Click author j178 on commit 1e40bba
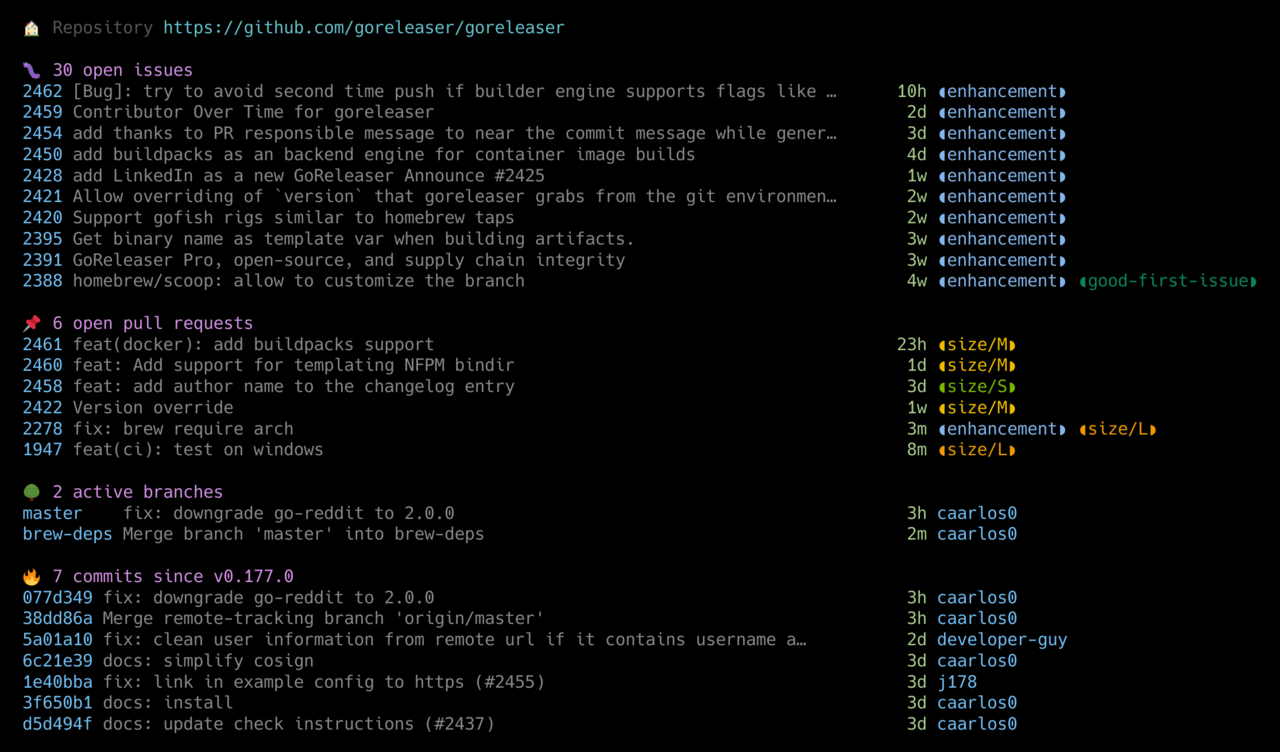The image size is (1280, 752). tap(957, 682)
